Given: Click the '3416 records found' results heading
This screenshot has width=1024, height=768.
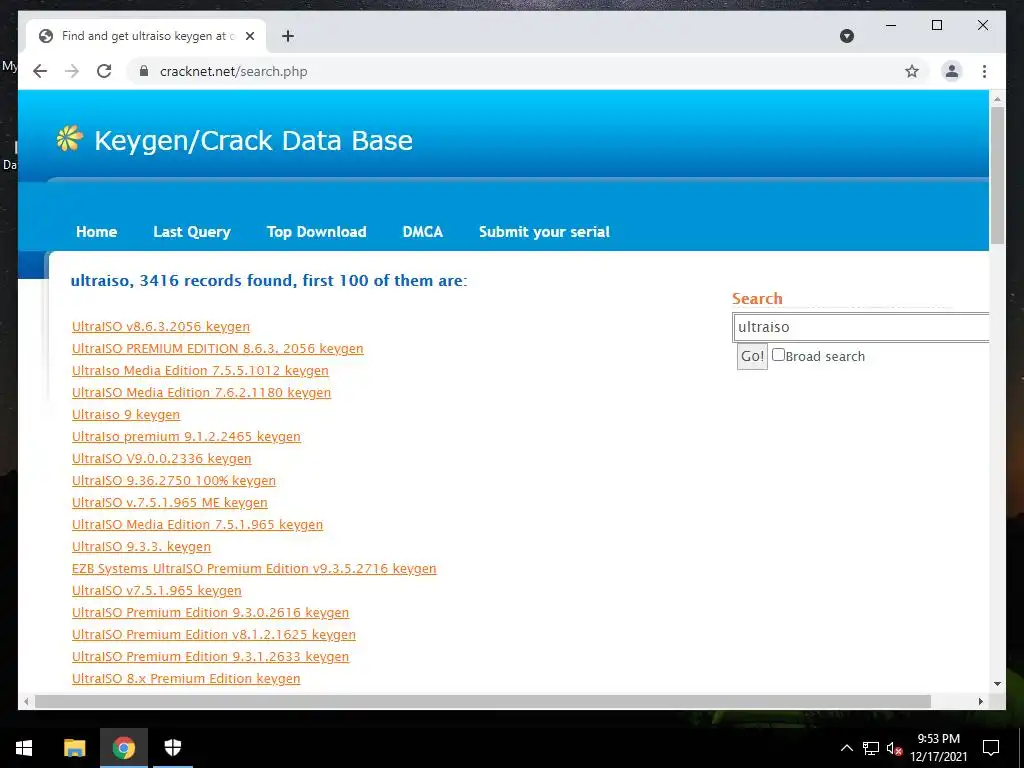Looking at the screenshot, I should (x=269, y=281).
